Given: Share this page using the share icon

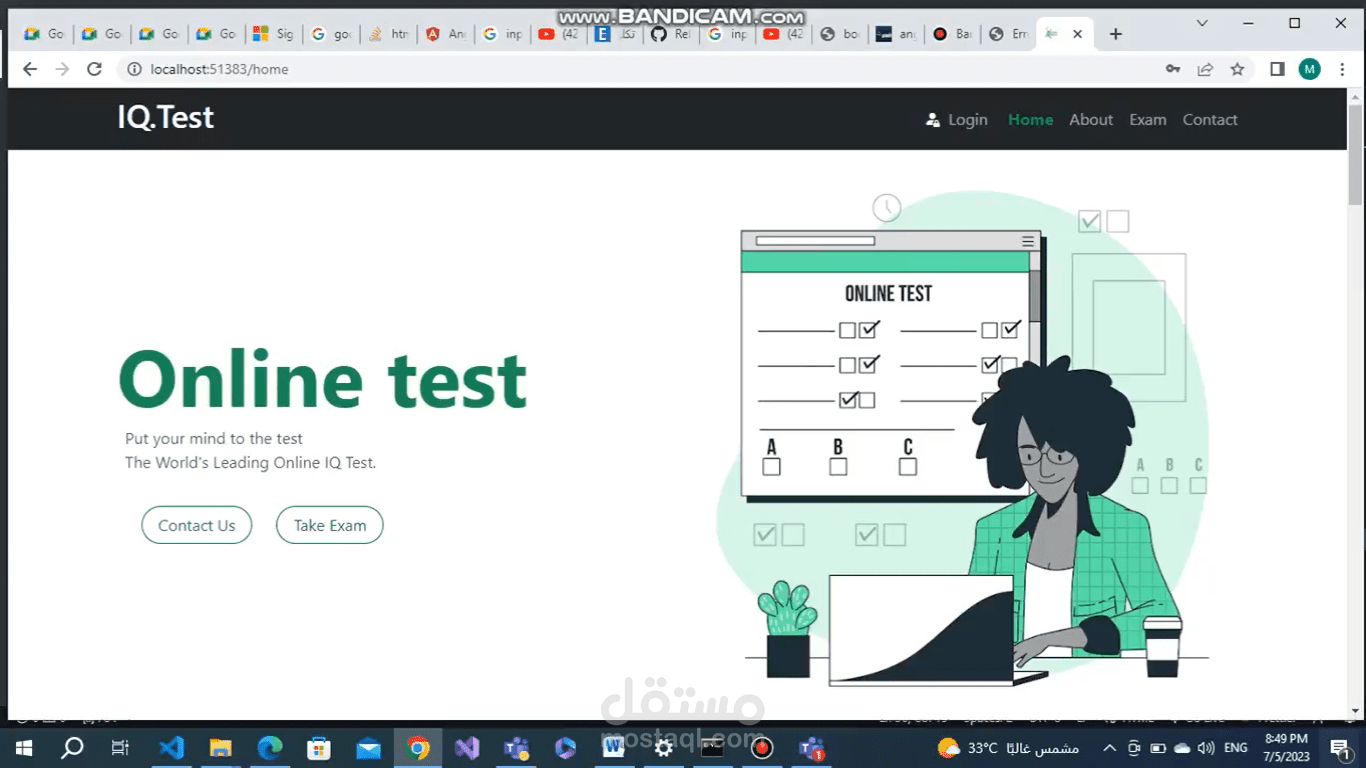Looking at the screenshot, I should 1205,69.
